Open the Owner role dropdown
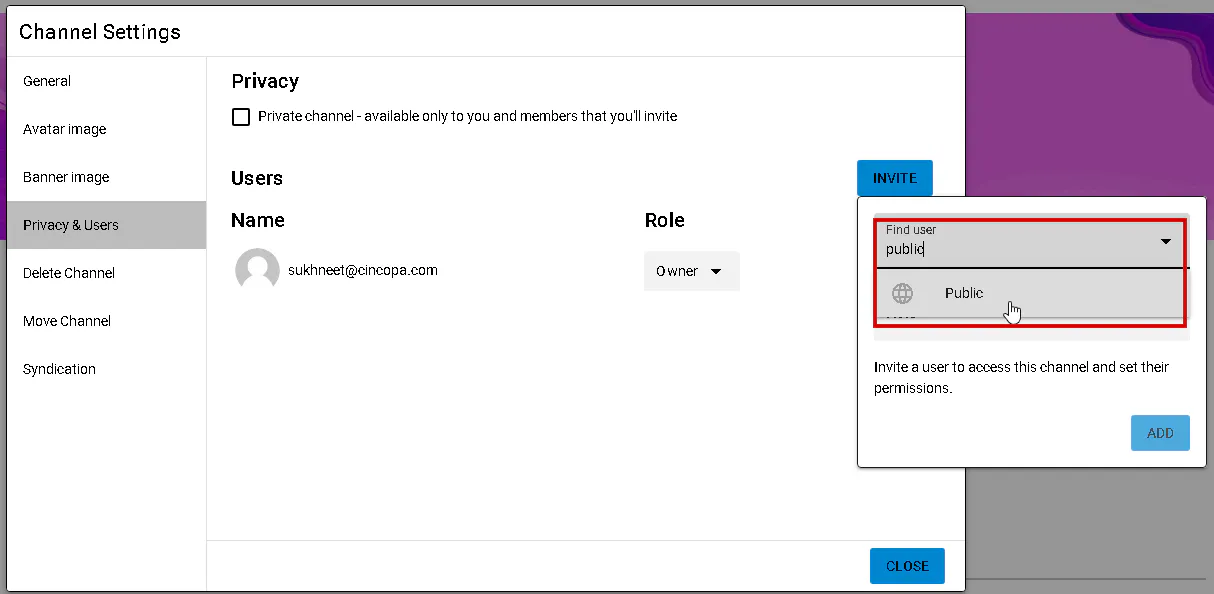 [691, 271]
